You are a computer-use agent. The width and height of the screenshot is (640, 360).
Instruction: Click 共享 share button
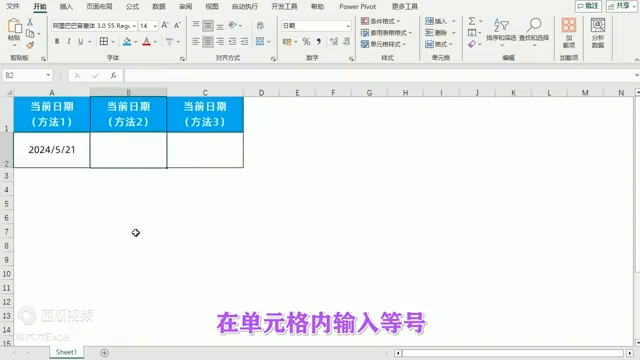(622, 6)
